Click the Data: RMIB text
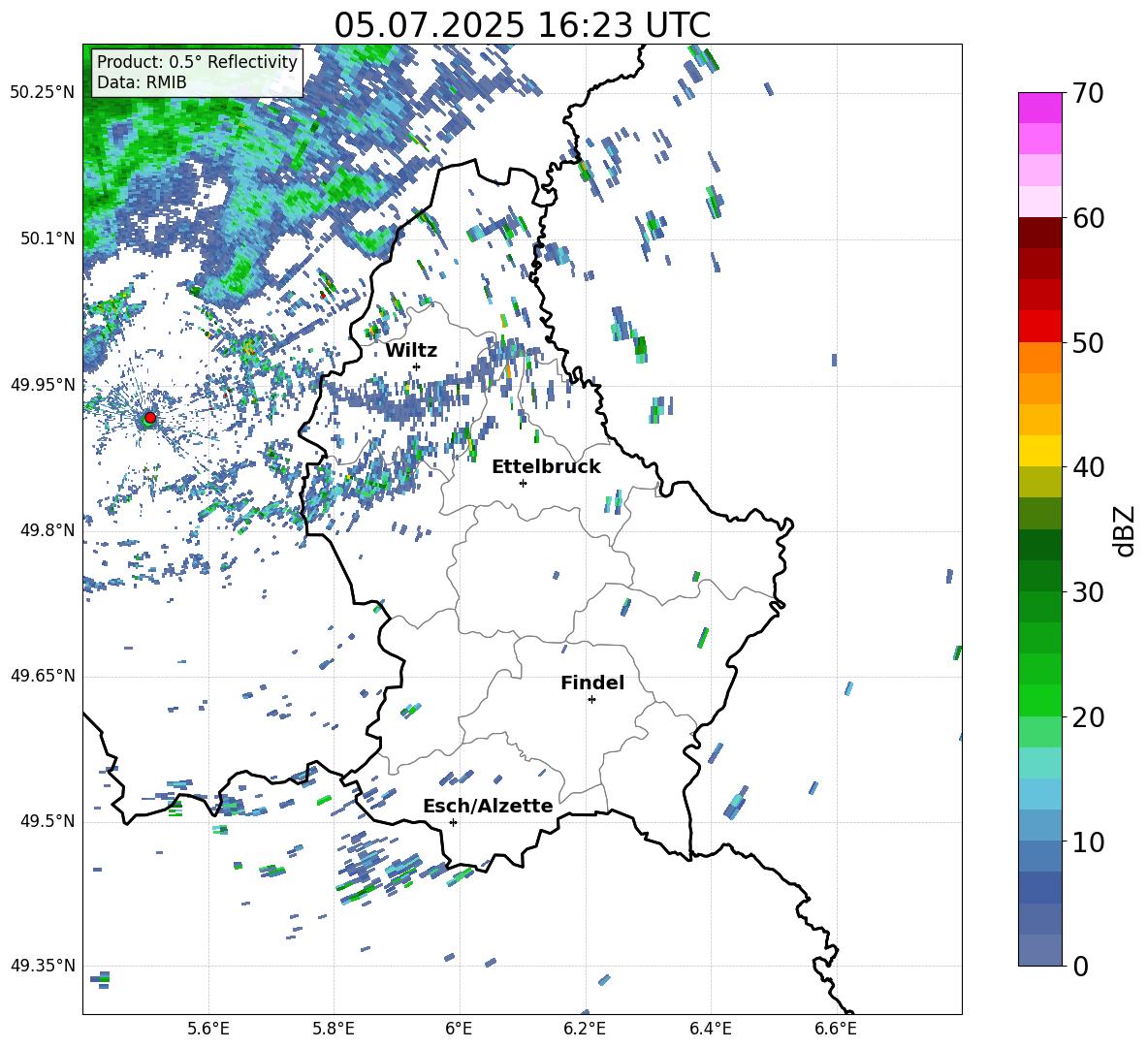The width and height of the screenshot is (1148, 1048). click(142, 82)
